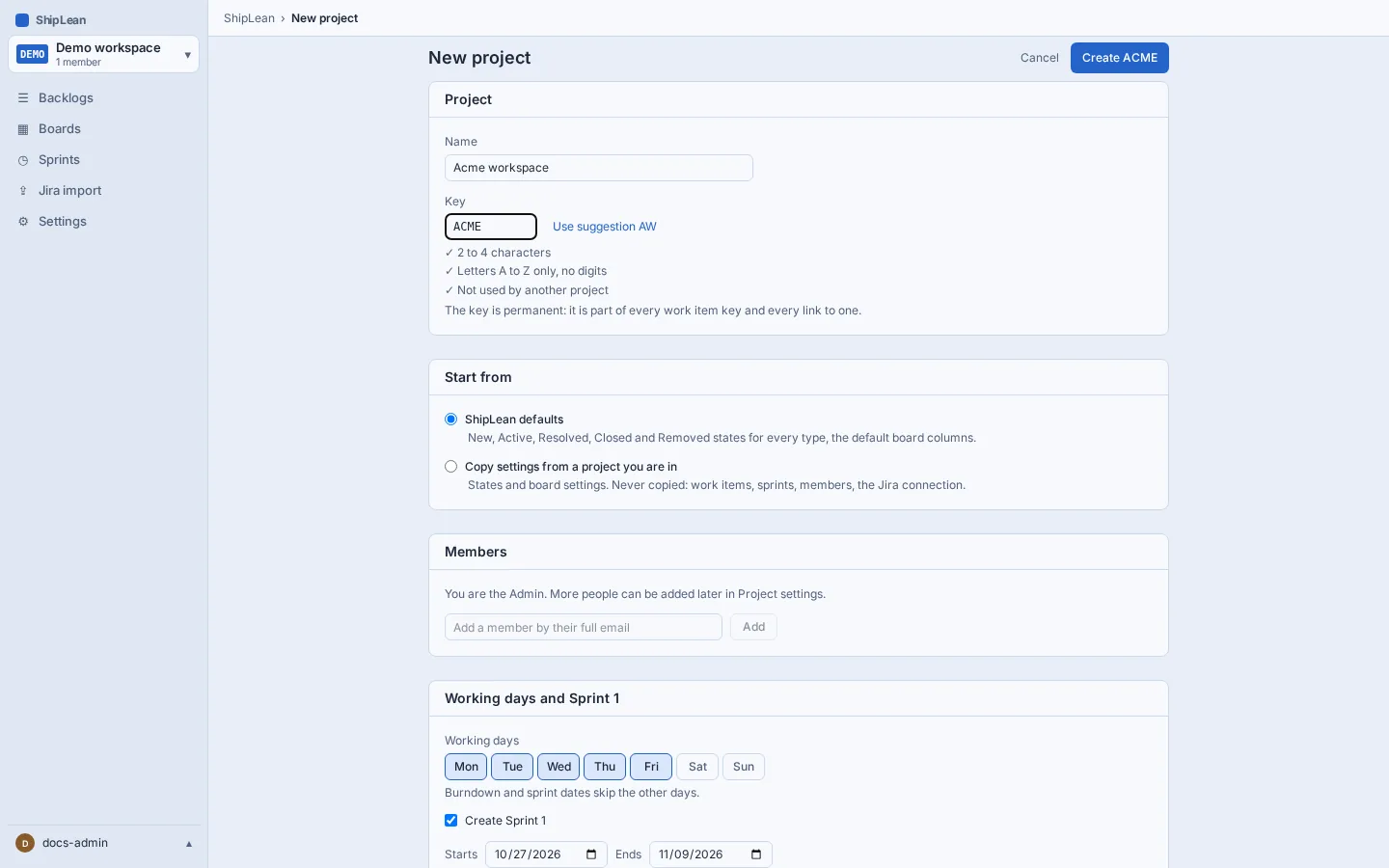Screen dimensions: 1389x868
Task: Open Settings in the sidebar
Action: click(104, 222)
